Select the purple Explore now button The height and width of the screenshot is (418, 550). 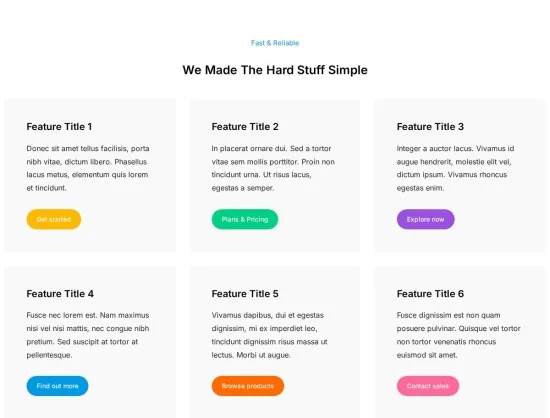click(425, 219)
